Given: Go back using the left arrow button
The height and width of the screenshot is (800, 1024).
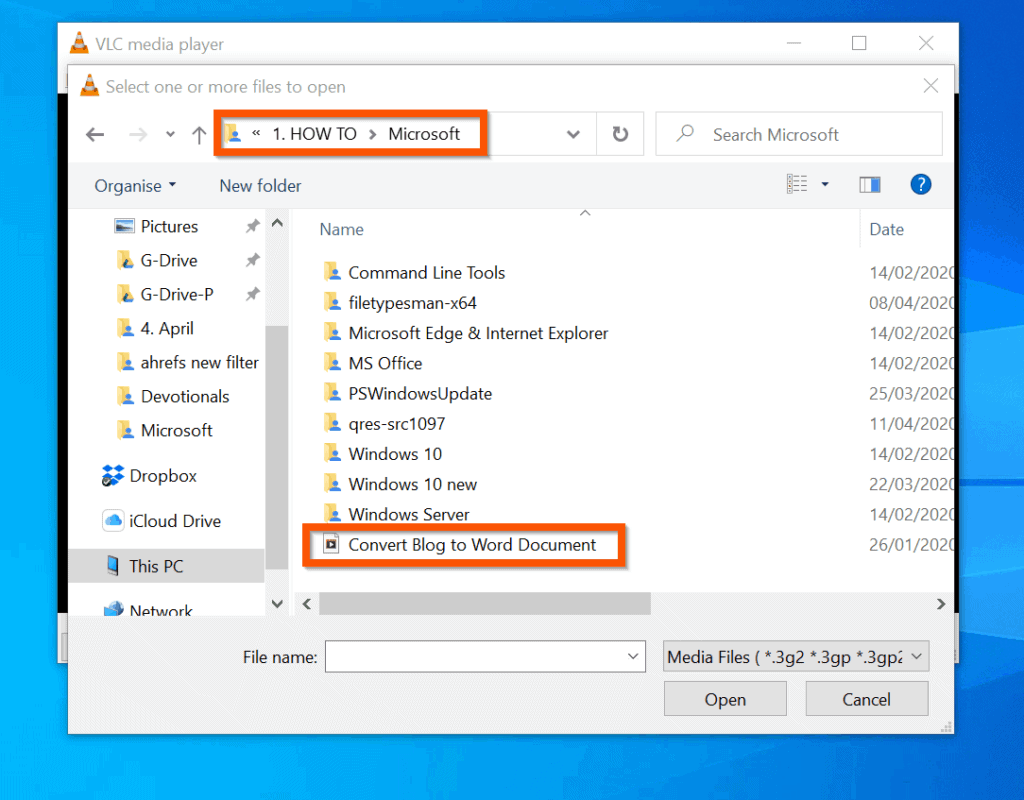Looking at the screenshot, I should (x=95, y=135).
